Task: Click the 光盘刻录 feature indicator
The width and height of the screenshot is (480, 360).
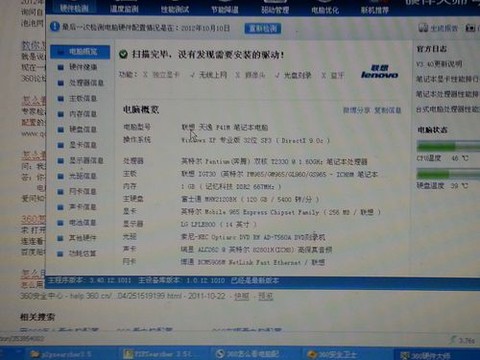Action: 293,76
